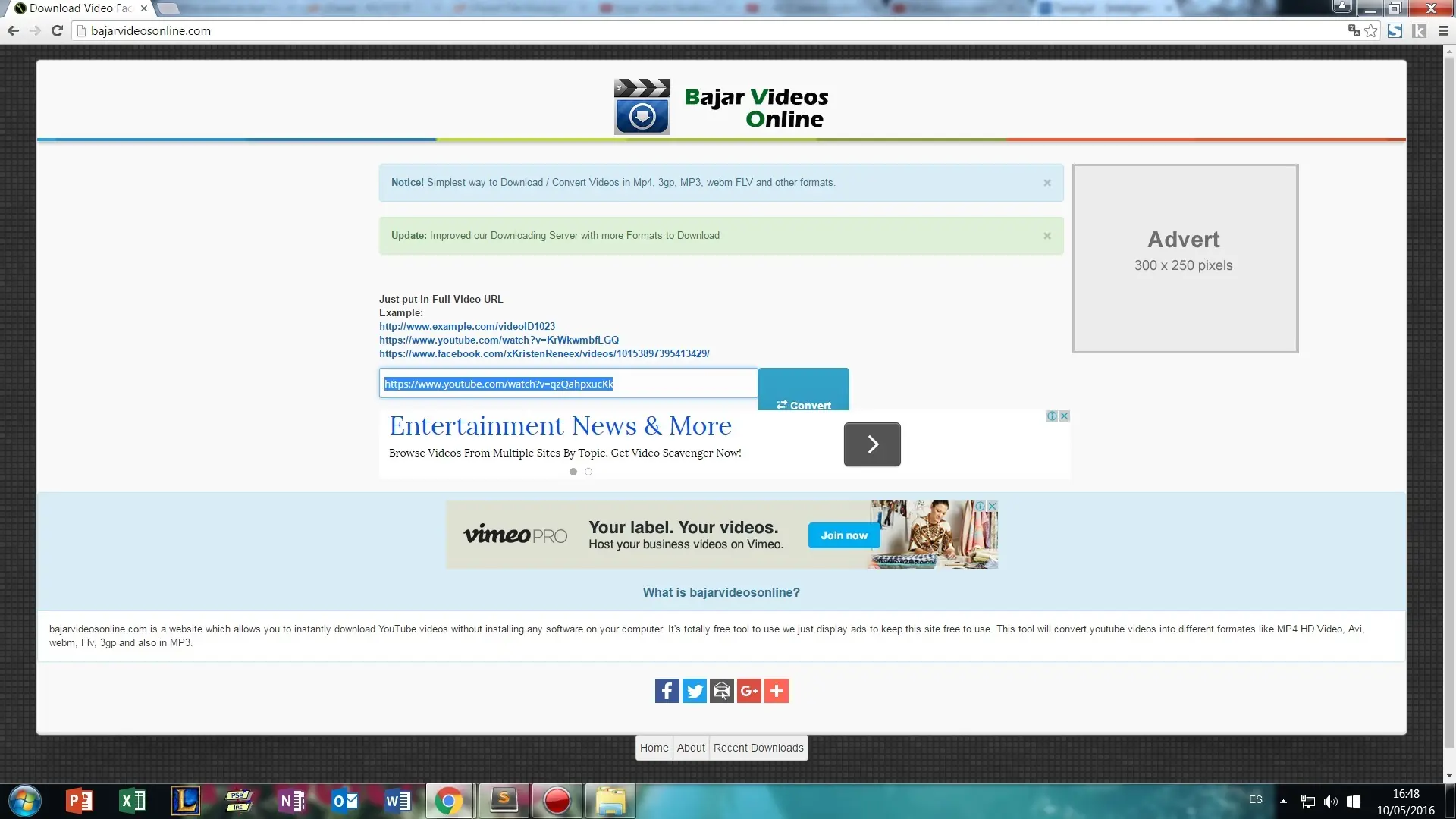Share the page via the Facebook icon
1456x819 pixels.
pos(667,691)
